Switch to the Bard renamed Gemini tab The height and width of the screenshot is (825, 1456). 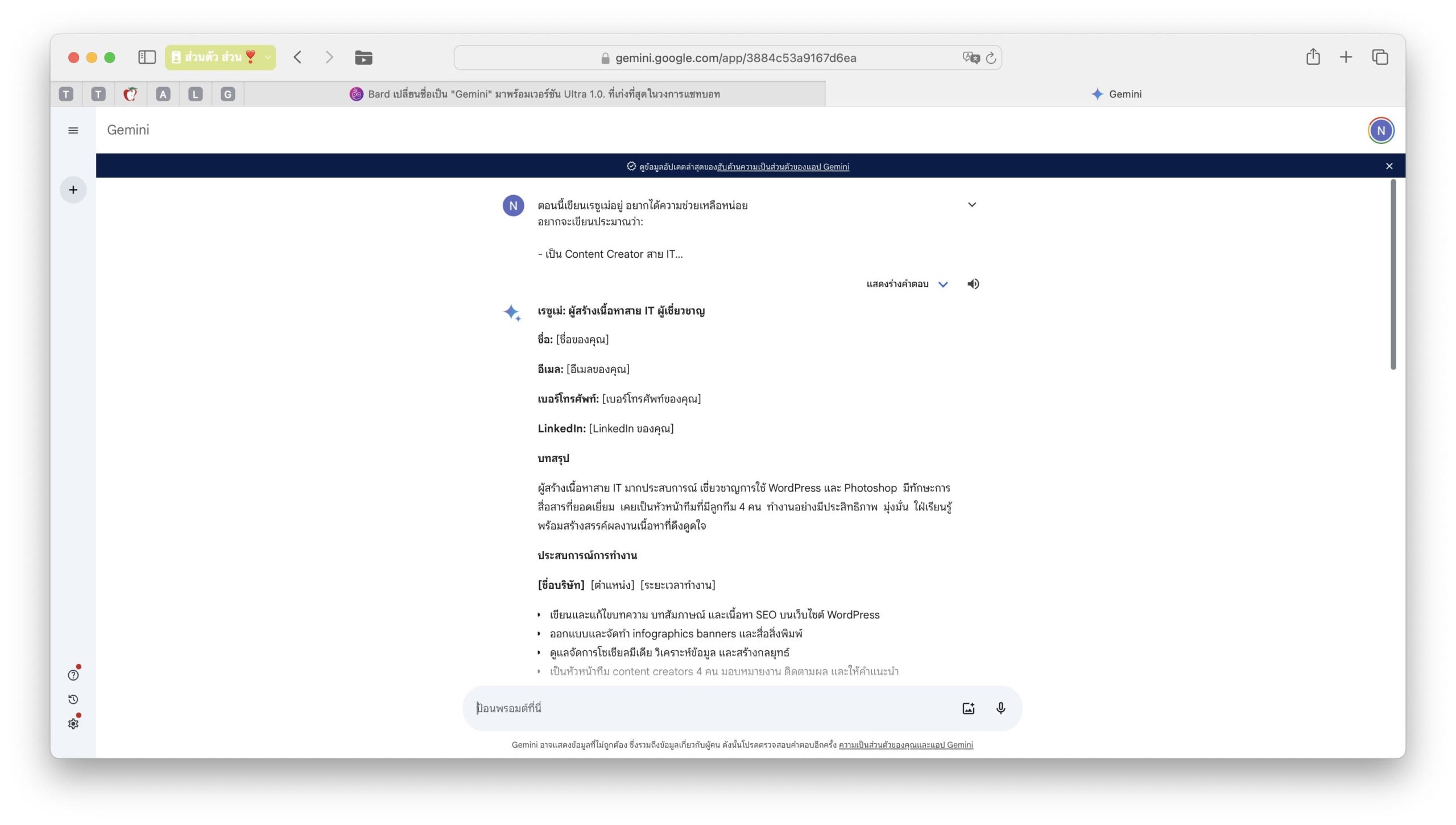(x=535, y=94)
